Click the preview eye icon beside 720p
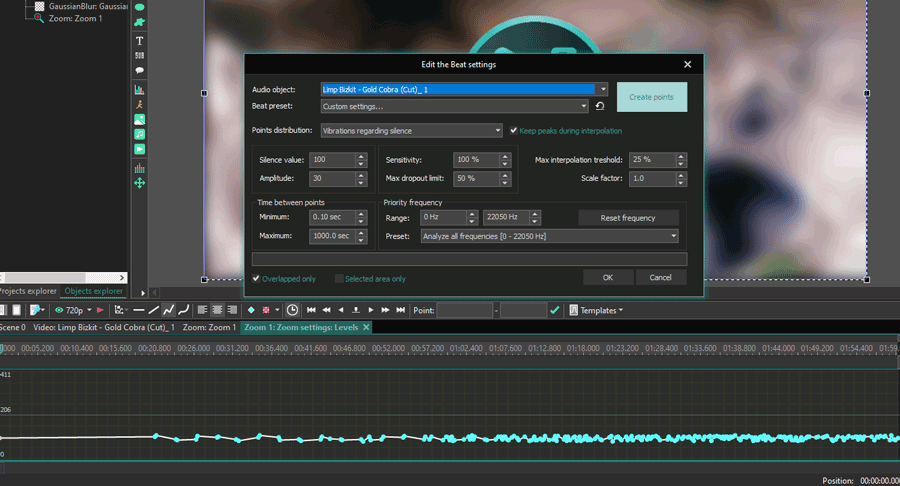This screenshot has height=486, width=900. click(59, 310)
